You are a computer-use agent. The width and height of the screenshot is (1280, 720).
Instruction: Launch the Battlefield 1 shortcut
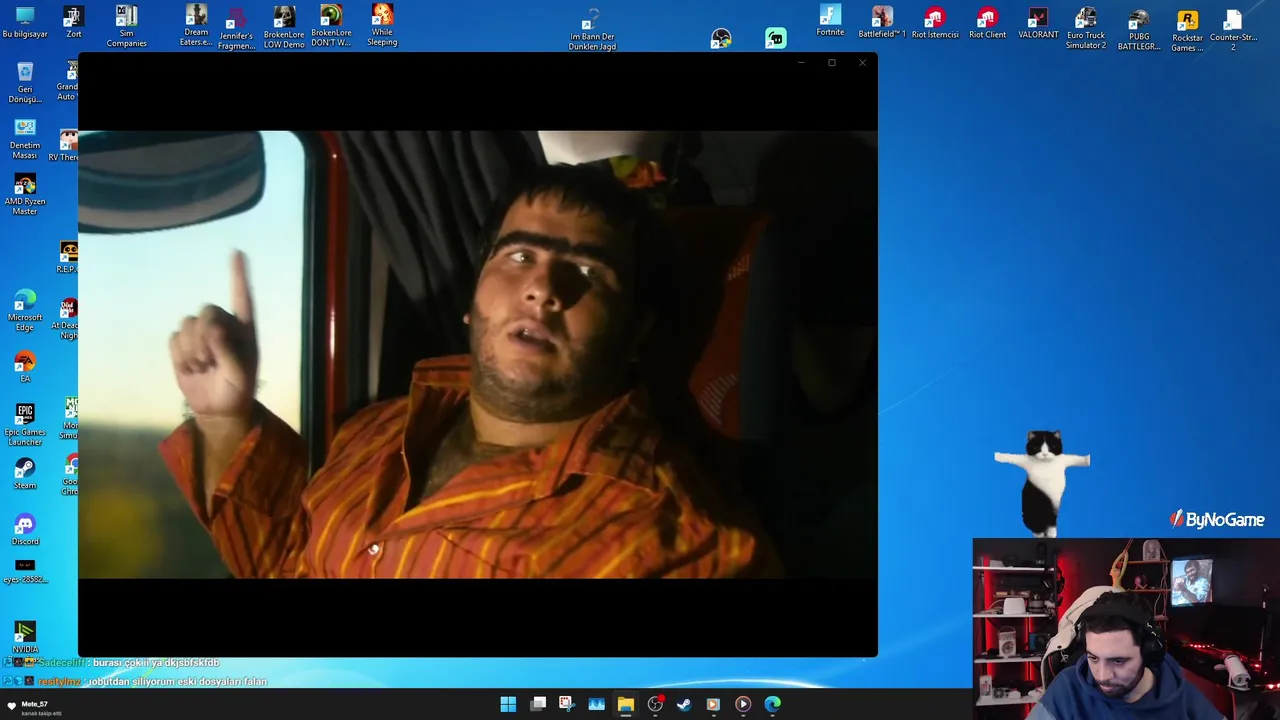pos(882,22)
